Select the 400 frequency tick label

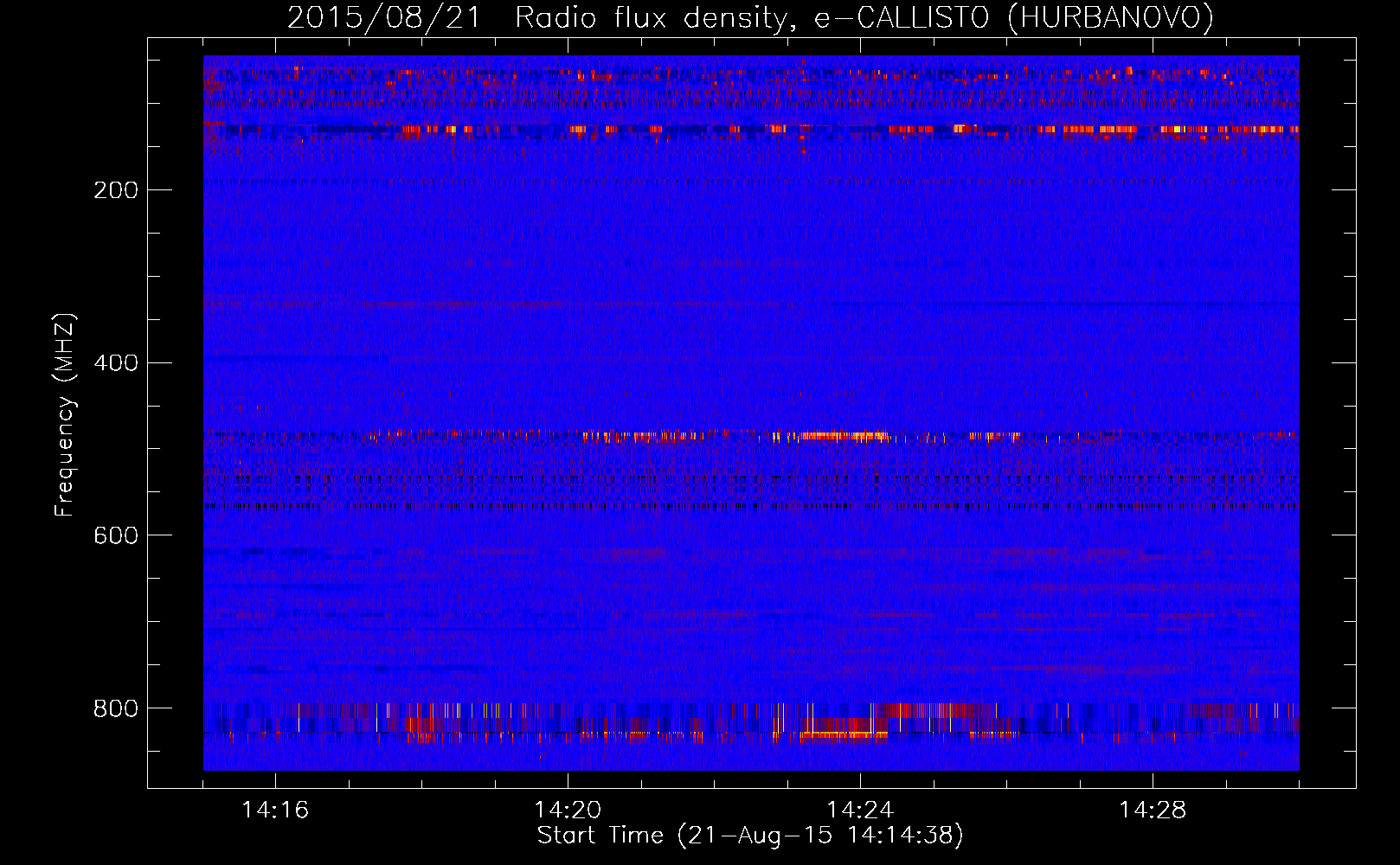[116, 363]
